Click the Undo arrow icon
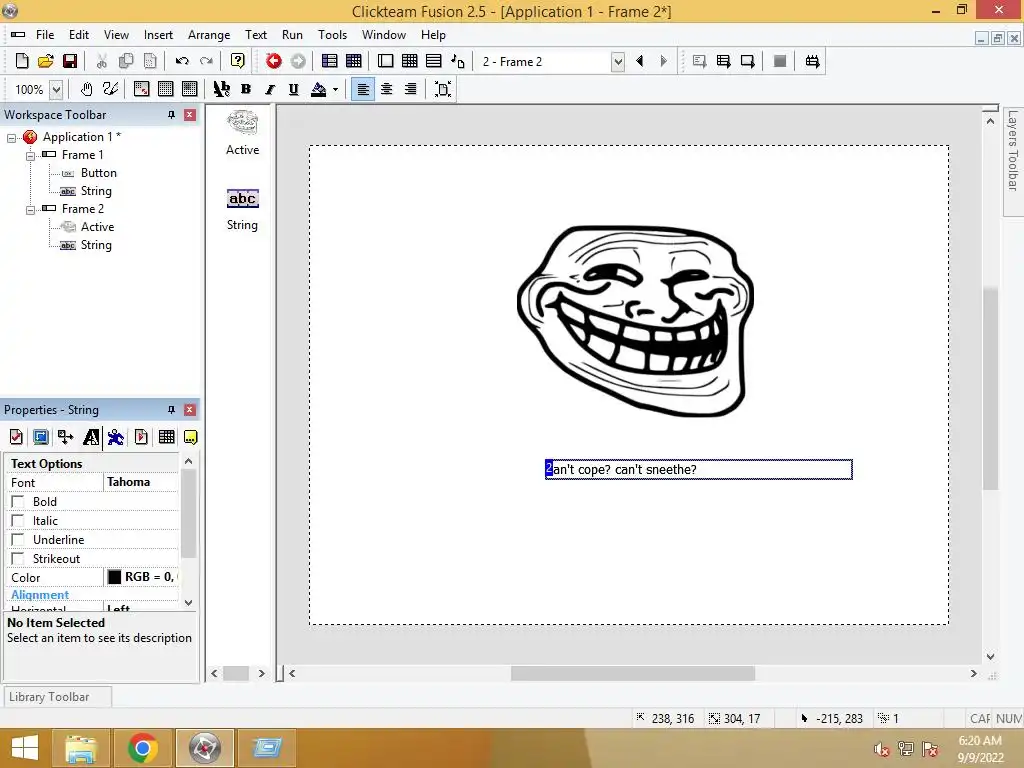1024x768 pixels. (182, 61)
